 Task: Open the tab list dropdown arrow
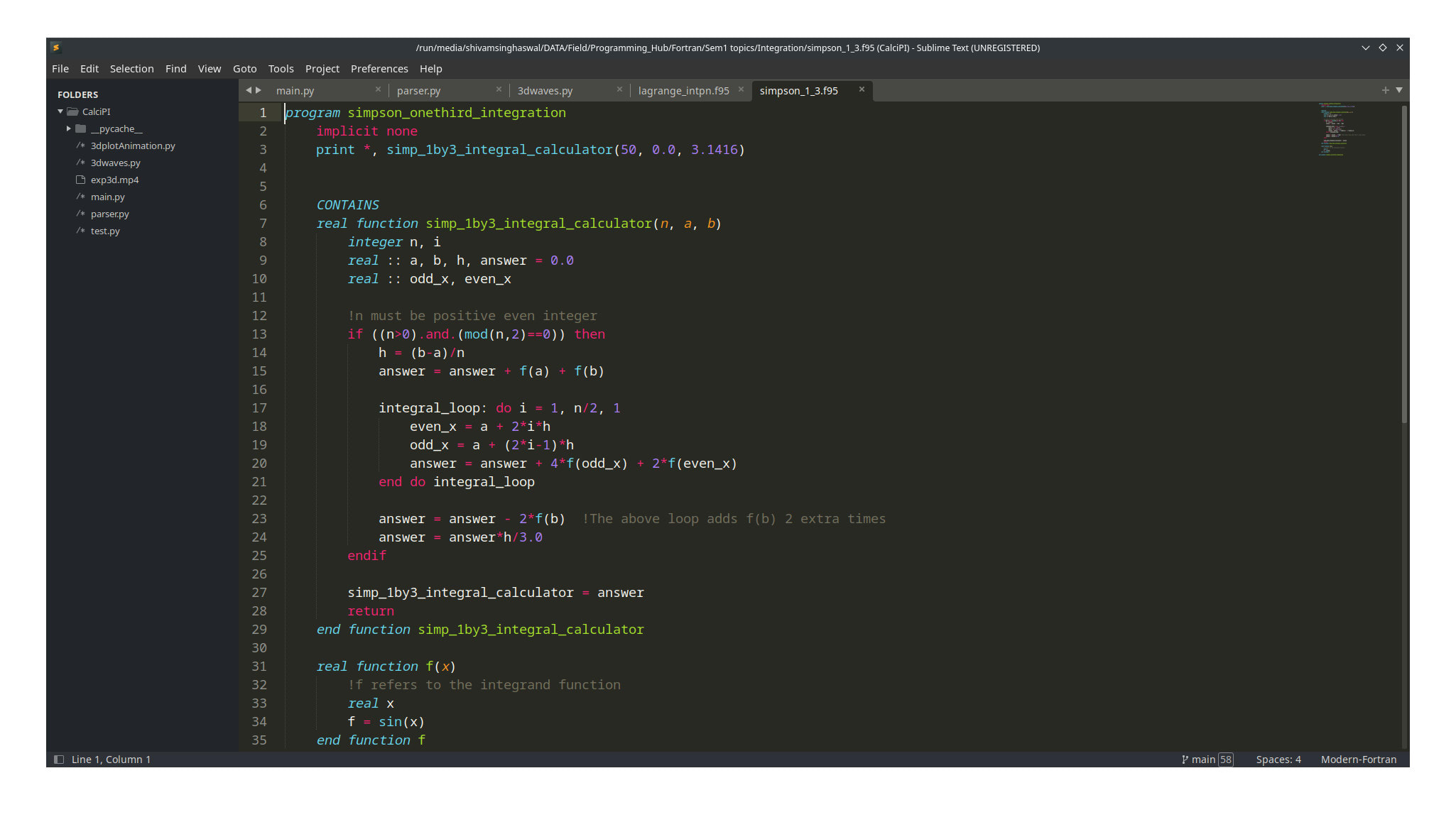click(x=1399, y=90)
